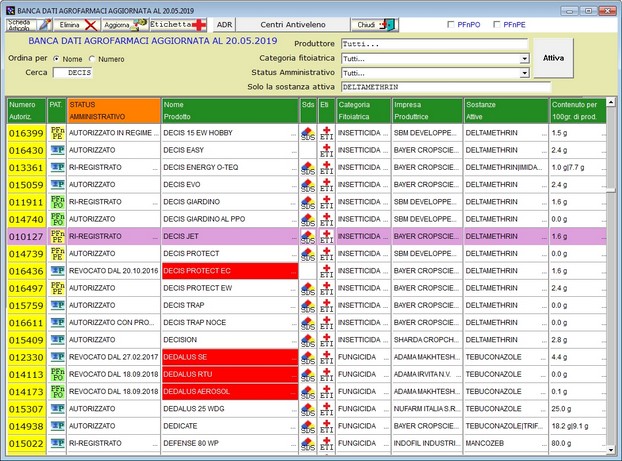Viewport: 622px width, 461px height.
Task: Open ETI icon for DECISION
Action: pos(326,340)
